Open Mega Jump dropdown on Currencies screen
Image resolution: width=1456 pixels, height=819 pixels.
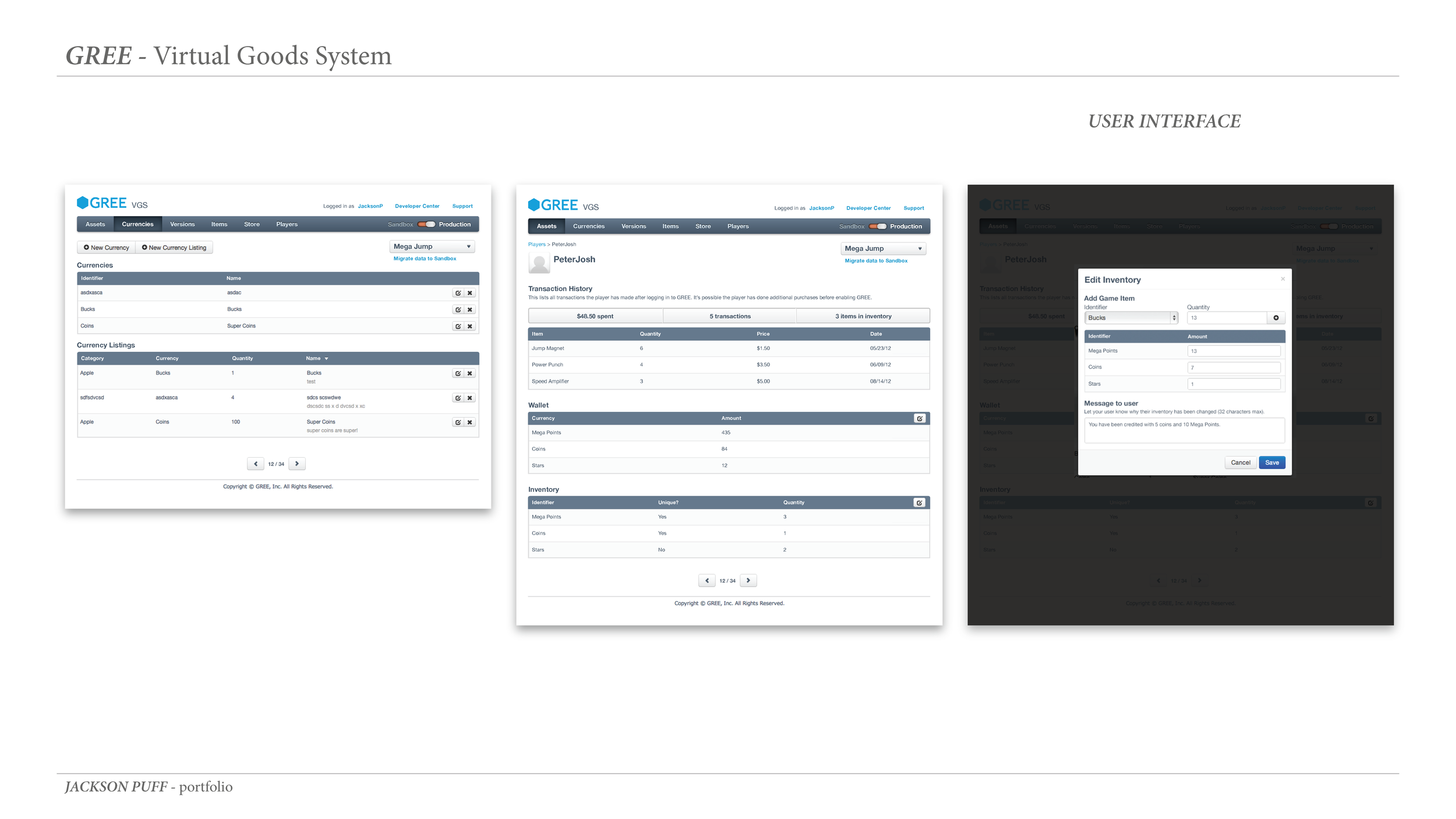tap(432, 246)
